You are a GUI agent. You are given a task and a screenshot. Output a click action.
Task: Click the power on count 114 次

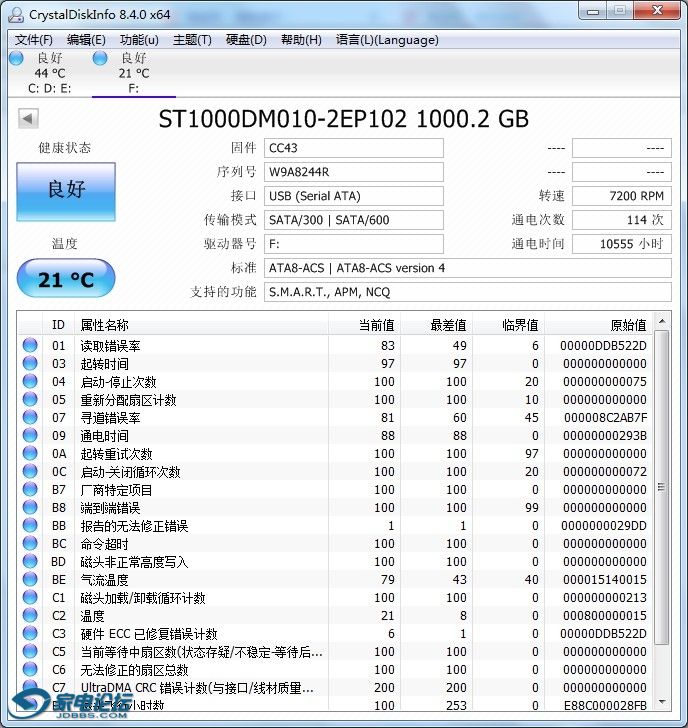point(622,220)
